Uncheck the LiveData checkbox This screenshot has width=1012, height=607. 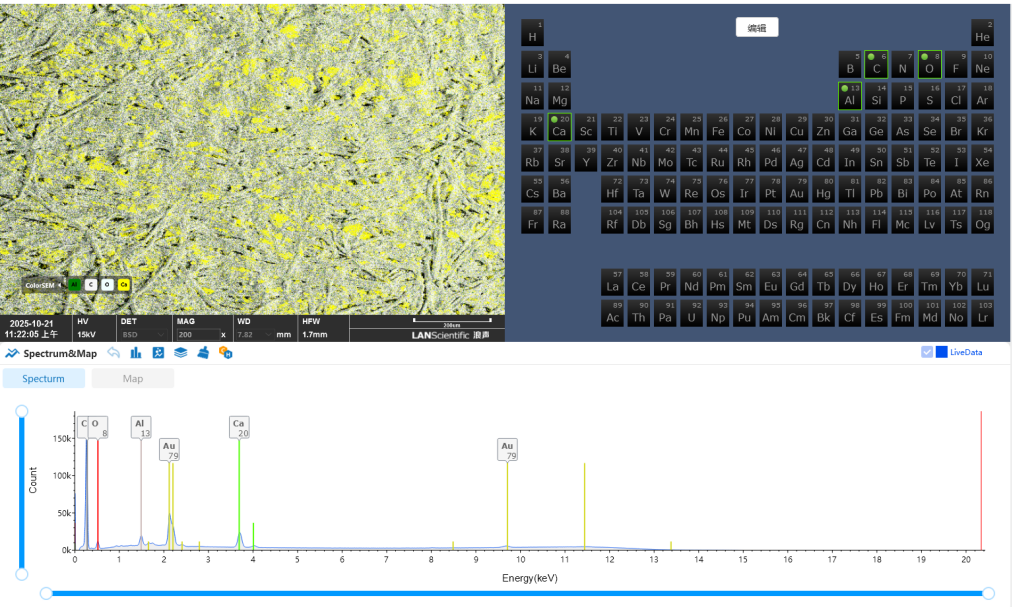point(927,352)
